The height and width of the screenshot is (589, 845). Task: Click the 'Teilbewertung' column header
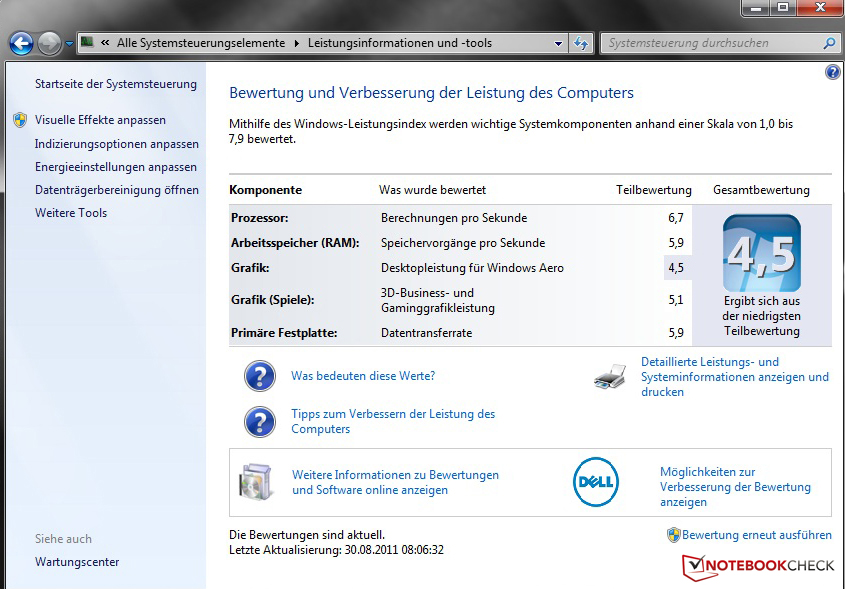(x=654, y=190)
